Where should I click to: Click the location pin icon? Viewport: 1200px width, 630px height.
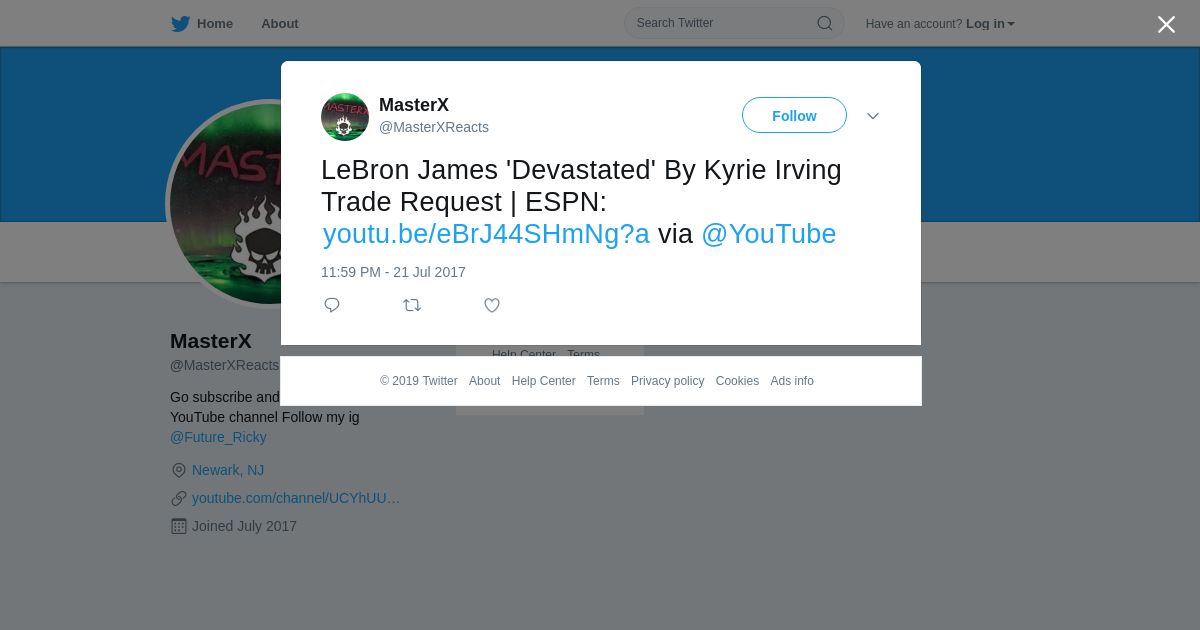[179, 470]
